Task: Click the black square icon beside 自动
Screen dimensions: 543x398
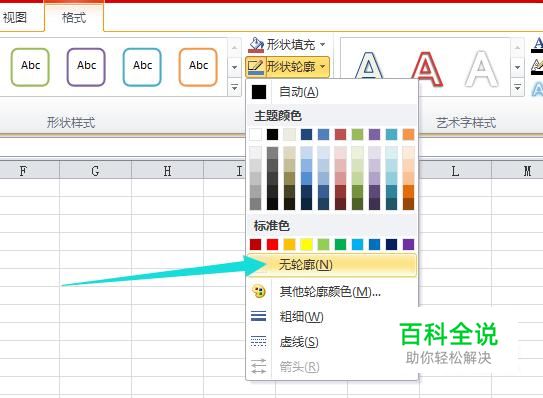Action: click(x=259, y=92)
